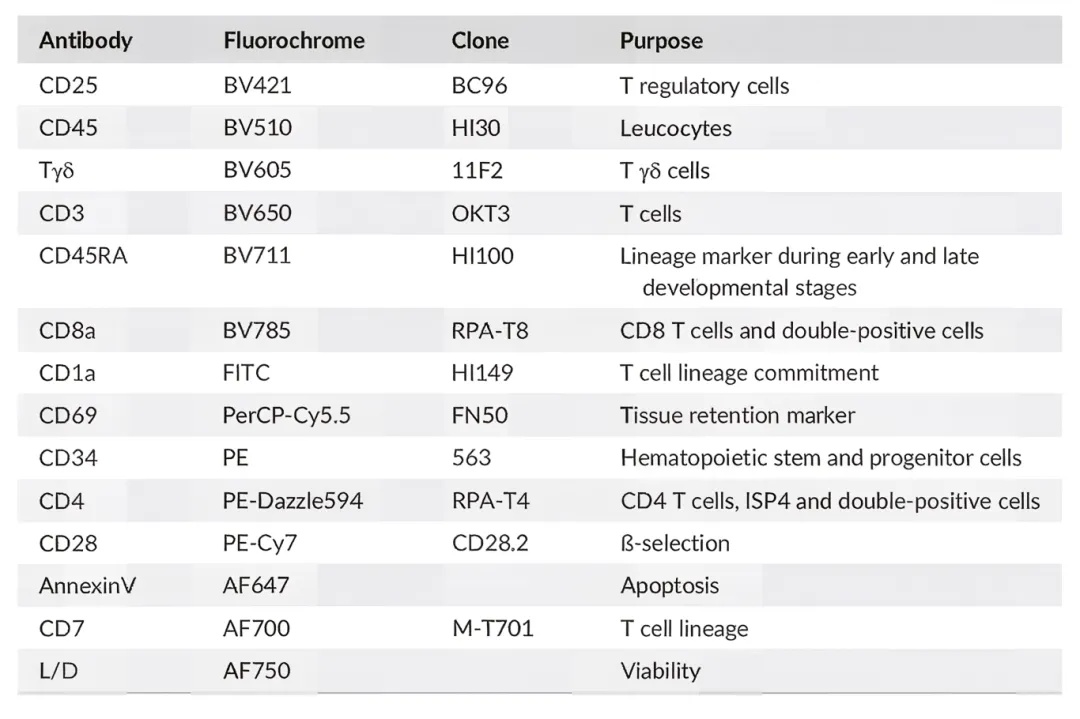Select the CD25 antibody cell
1080x719 pixels.
click(x=68, y=85)
